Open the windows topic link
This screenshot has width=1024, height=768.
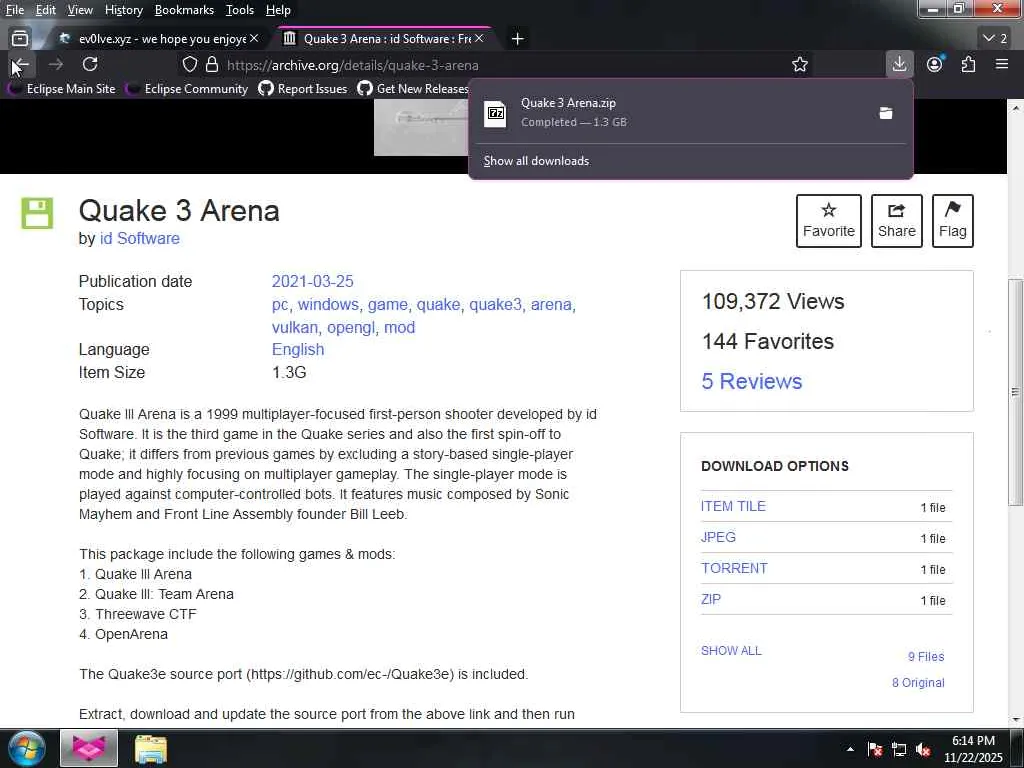pyautogui.click(x=328, y=304)
